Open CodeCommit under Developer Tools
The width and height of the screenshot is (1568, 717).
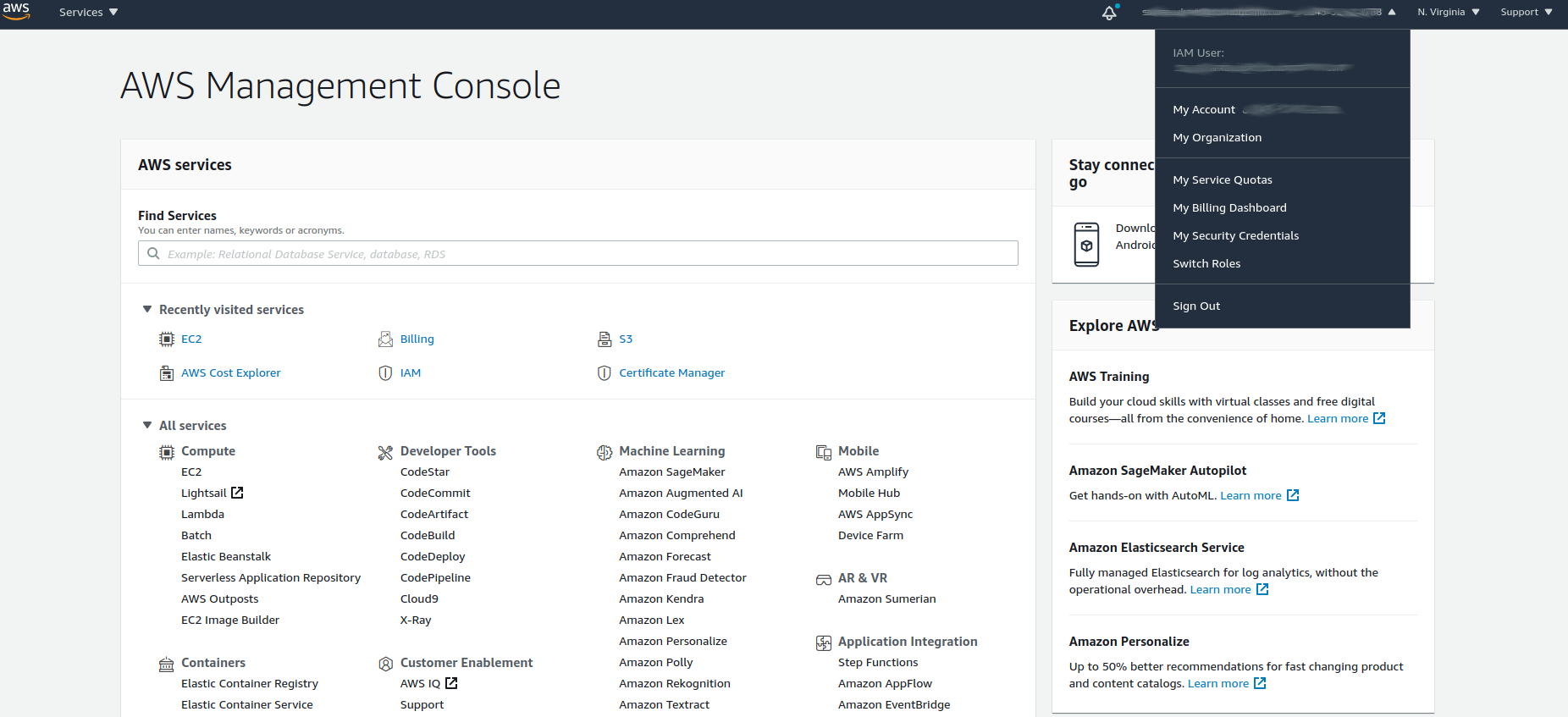[x=435, y=493]
